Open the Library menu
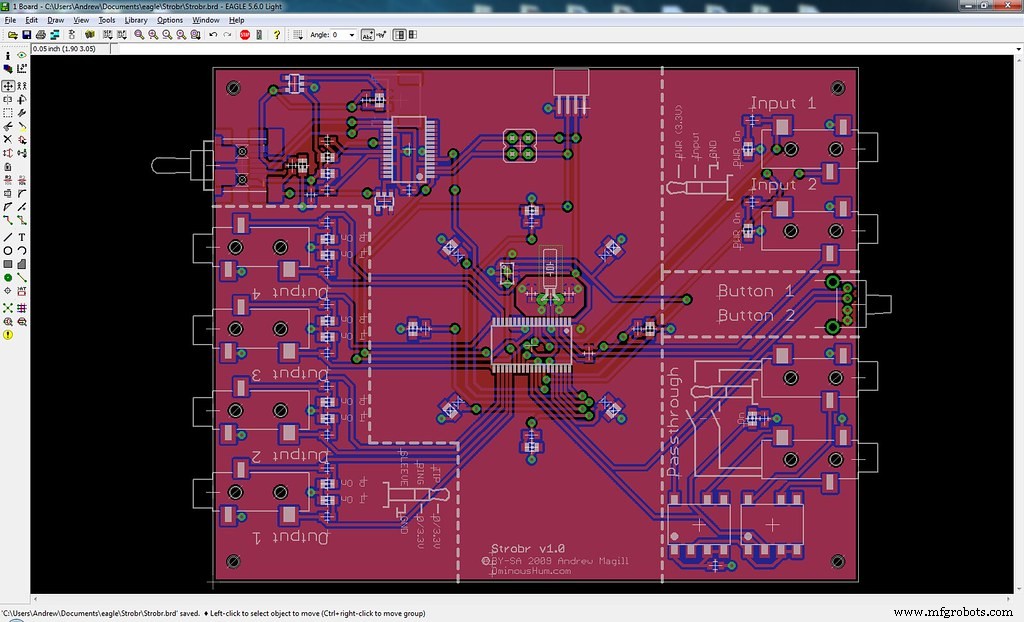This screenshot has height=622, width=1024. 137,19
